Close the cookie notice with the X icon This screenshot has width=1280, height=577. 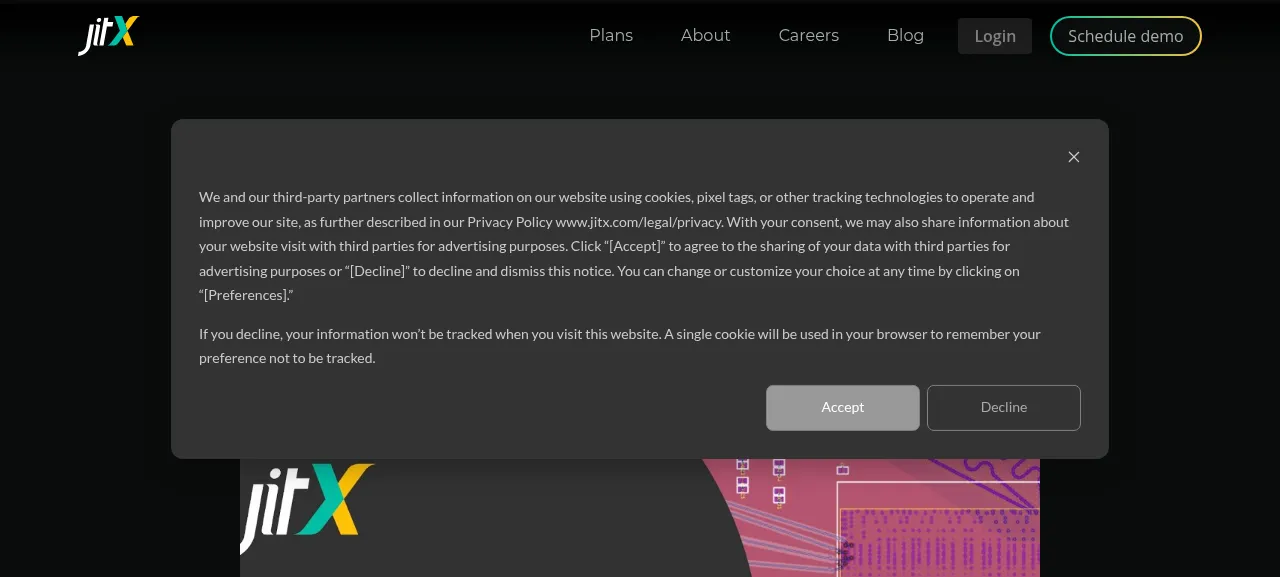pyautogui.click(x=1074, y=157)
